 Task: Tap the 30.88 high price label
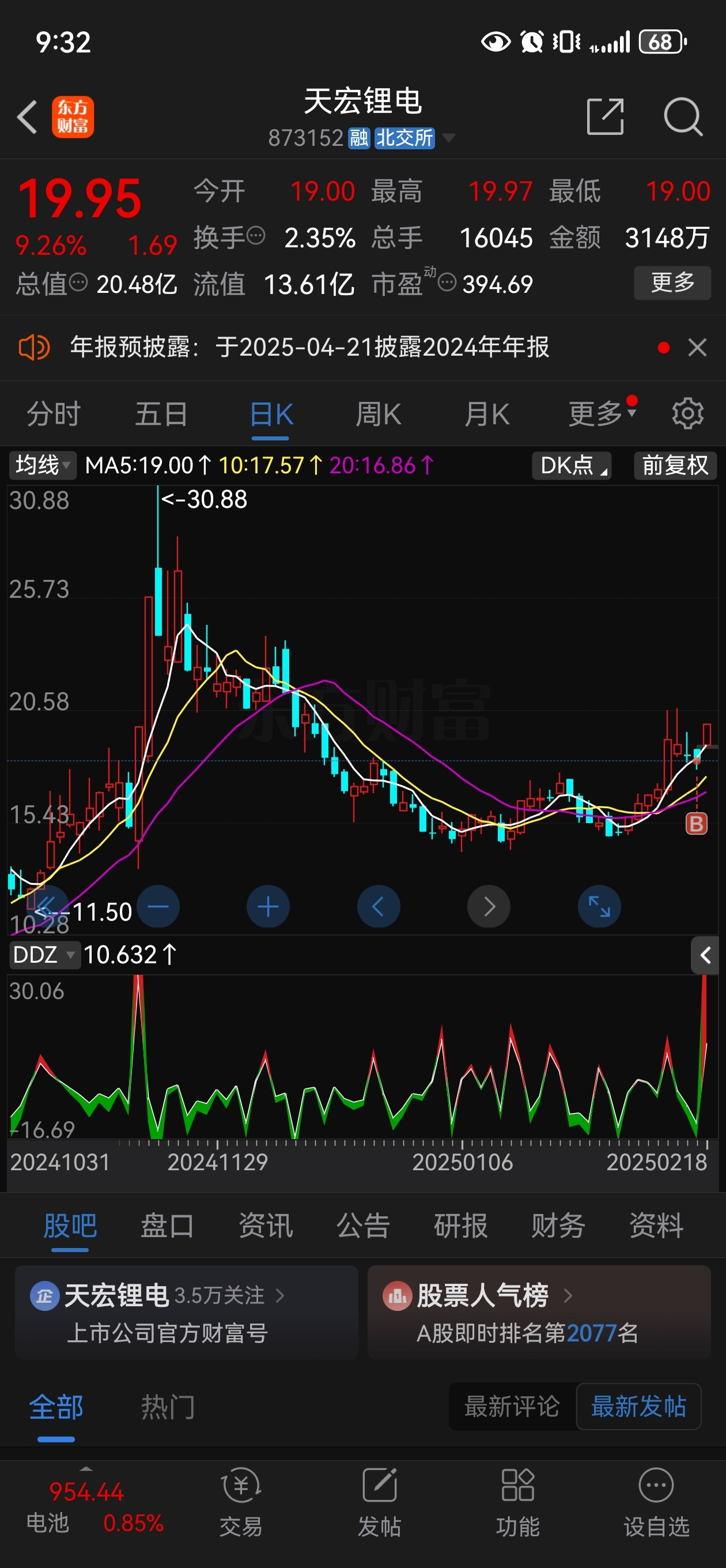point(204,500)
